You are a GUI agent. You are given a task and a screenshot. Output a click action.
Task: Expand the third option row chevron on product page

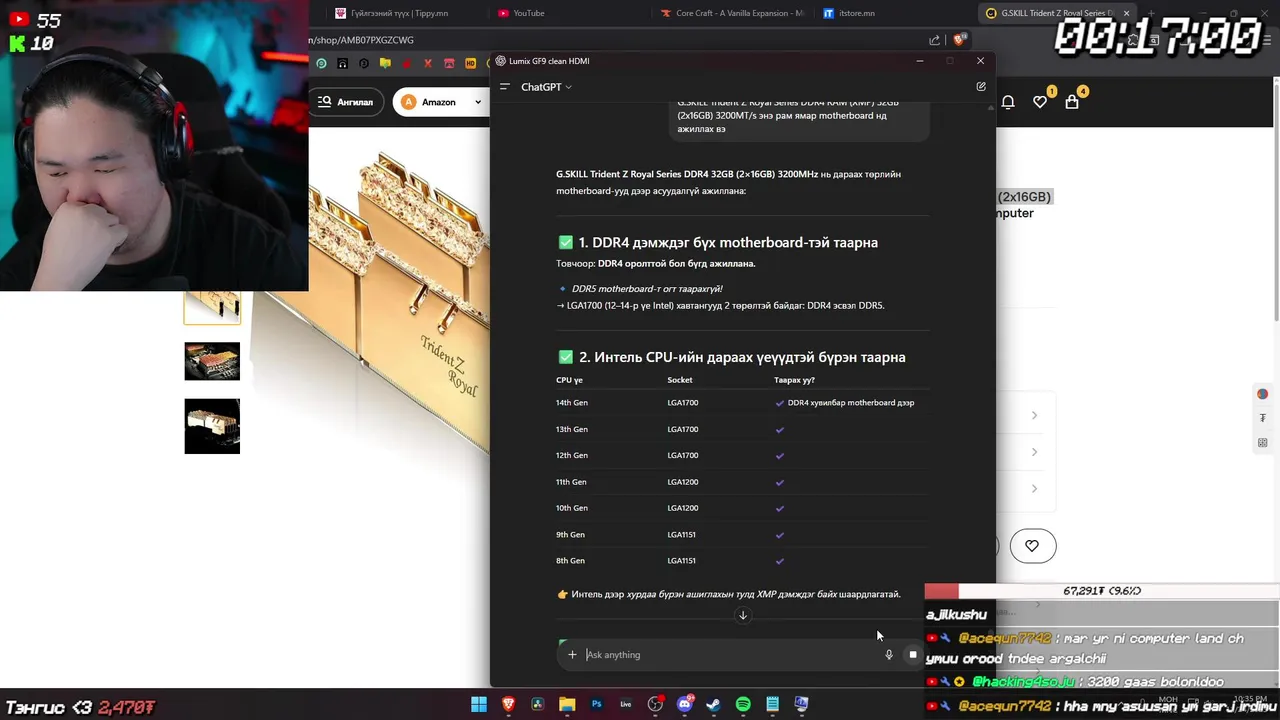point(1034,488)
